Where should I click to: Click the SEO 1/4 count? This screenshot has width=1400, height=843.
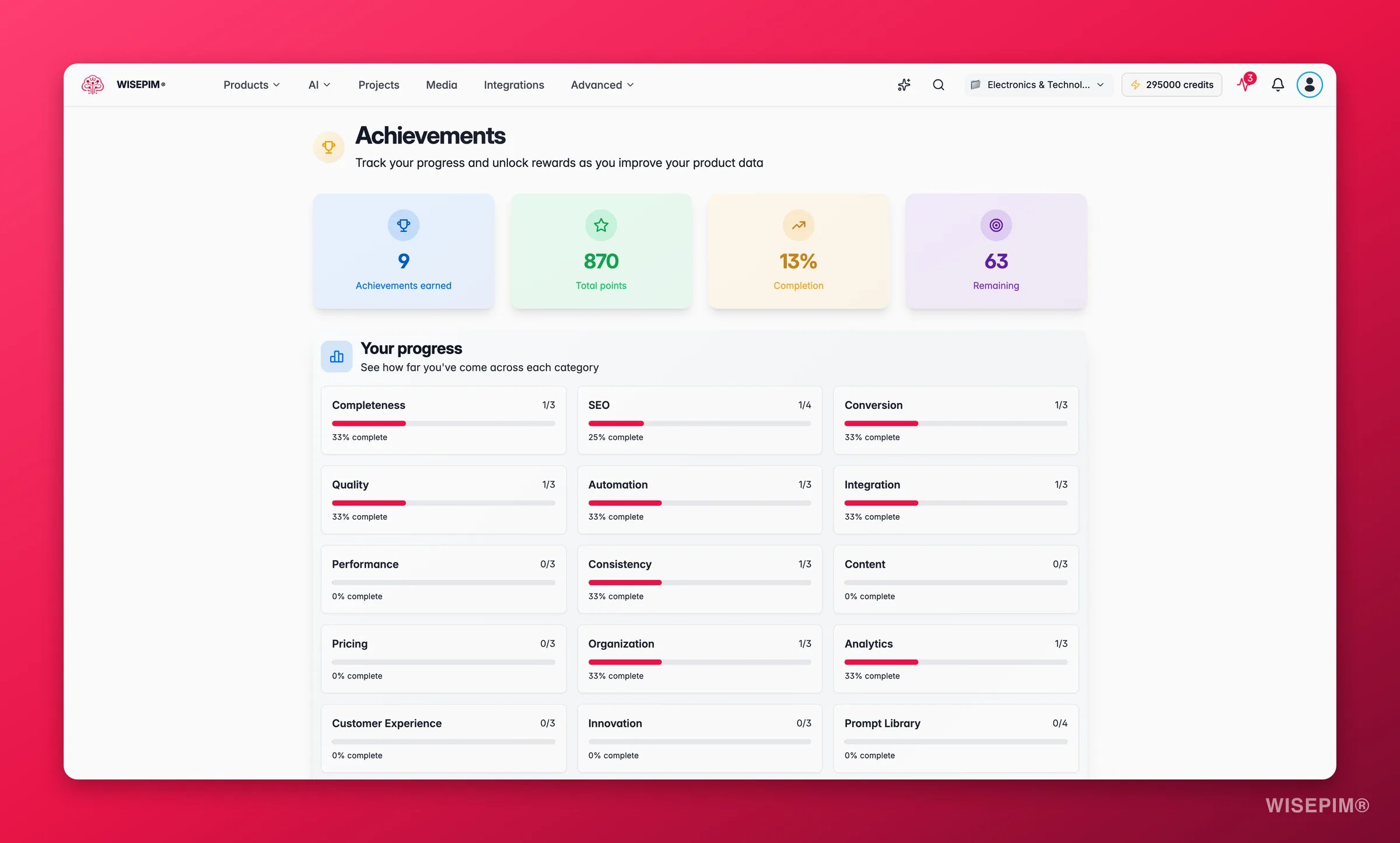[804, 405]
